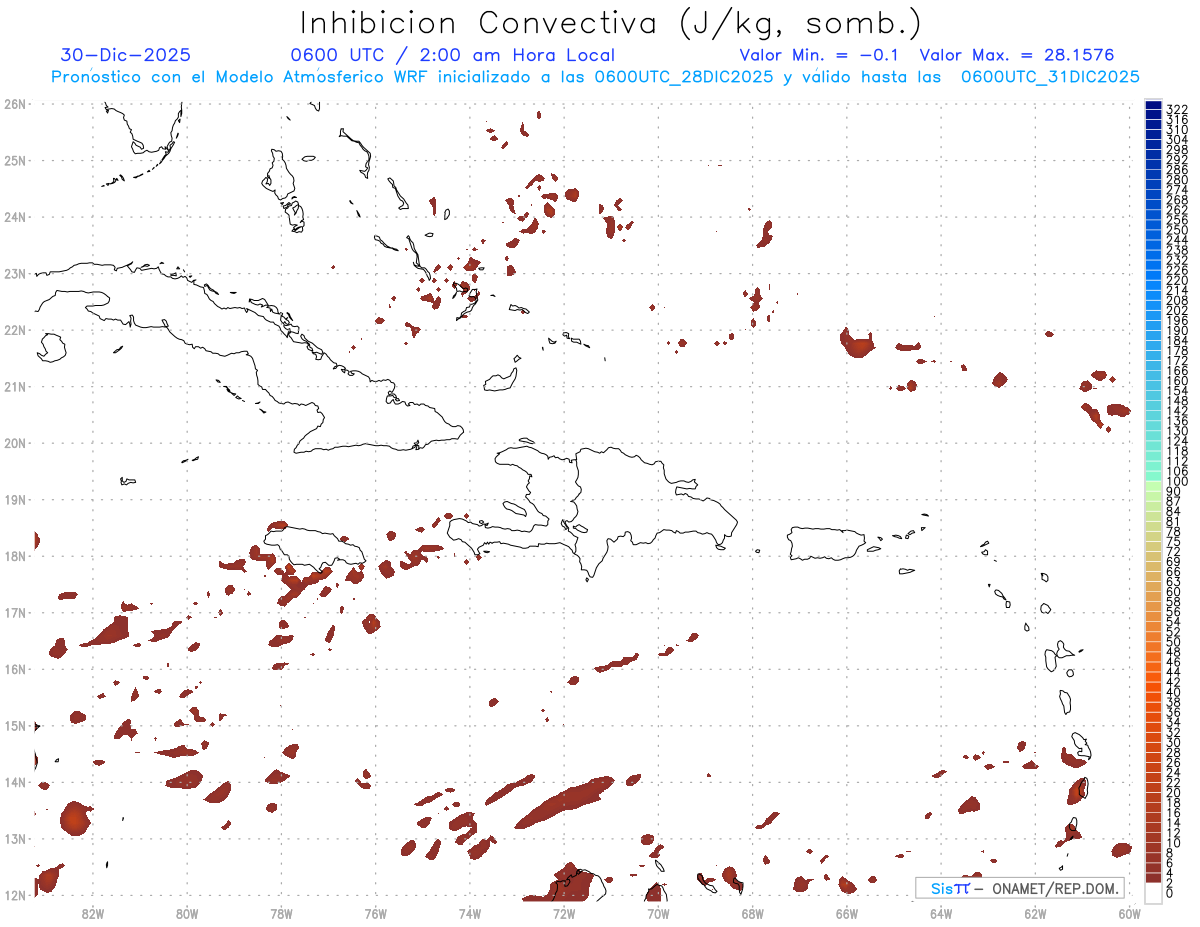Select the legend value "202"
The image size is (1200, 927).
1176,310
